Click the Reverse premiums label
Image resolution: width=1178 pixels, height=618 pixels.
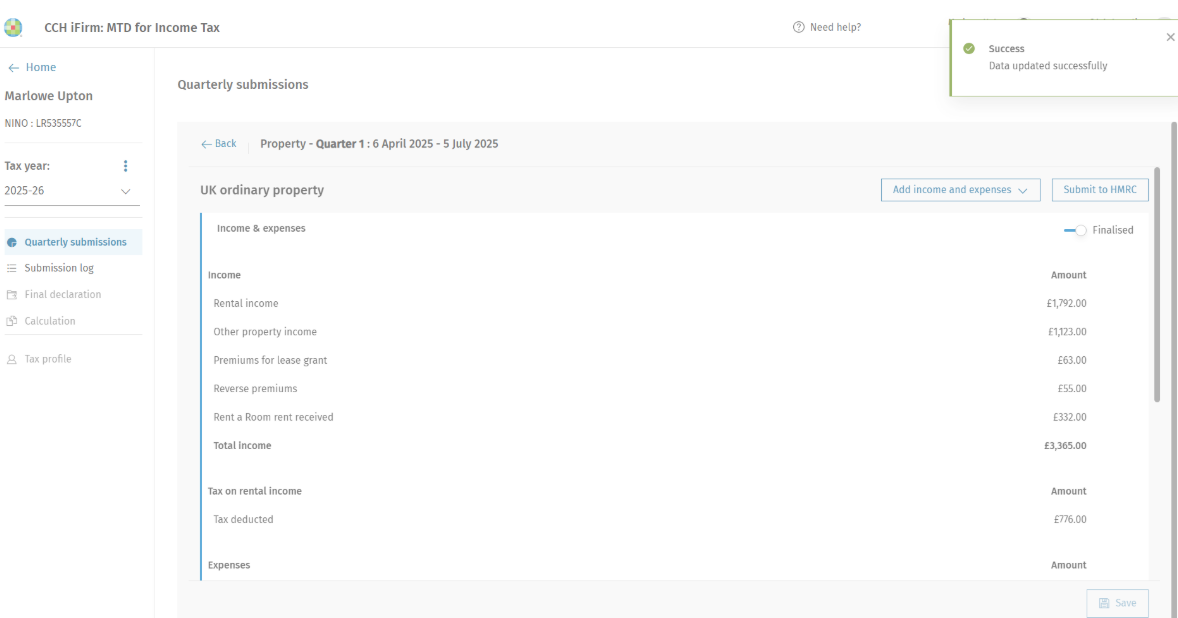255,389
